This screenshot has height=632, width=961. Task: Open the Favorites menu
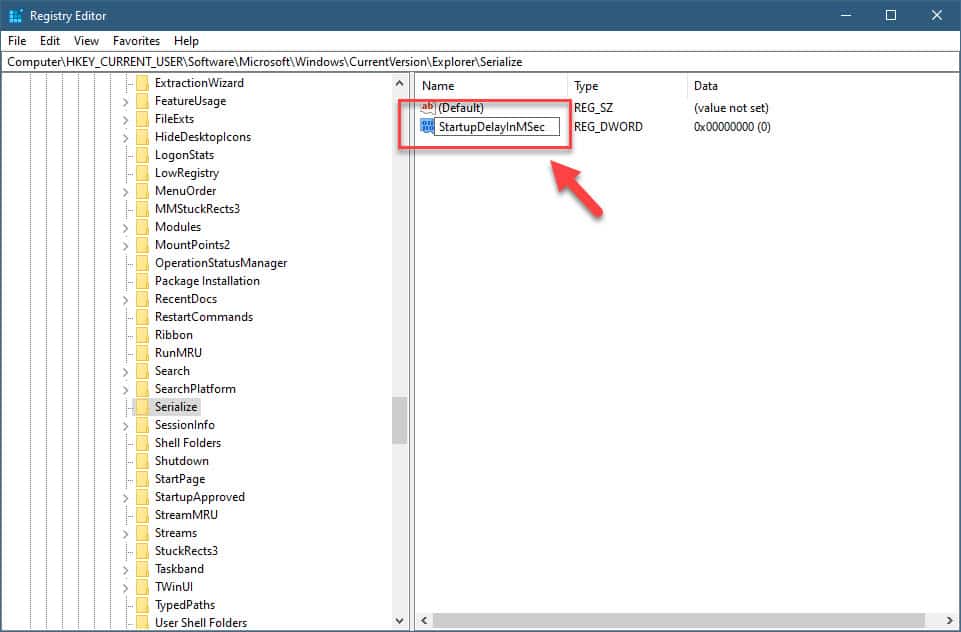point(136,40)
